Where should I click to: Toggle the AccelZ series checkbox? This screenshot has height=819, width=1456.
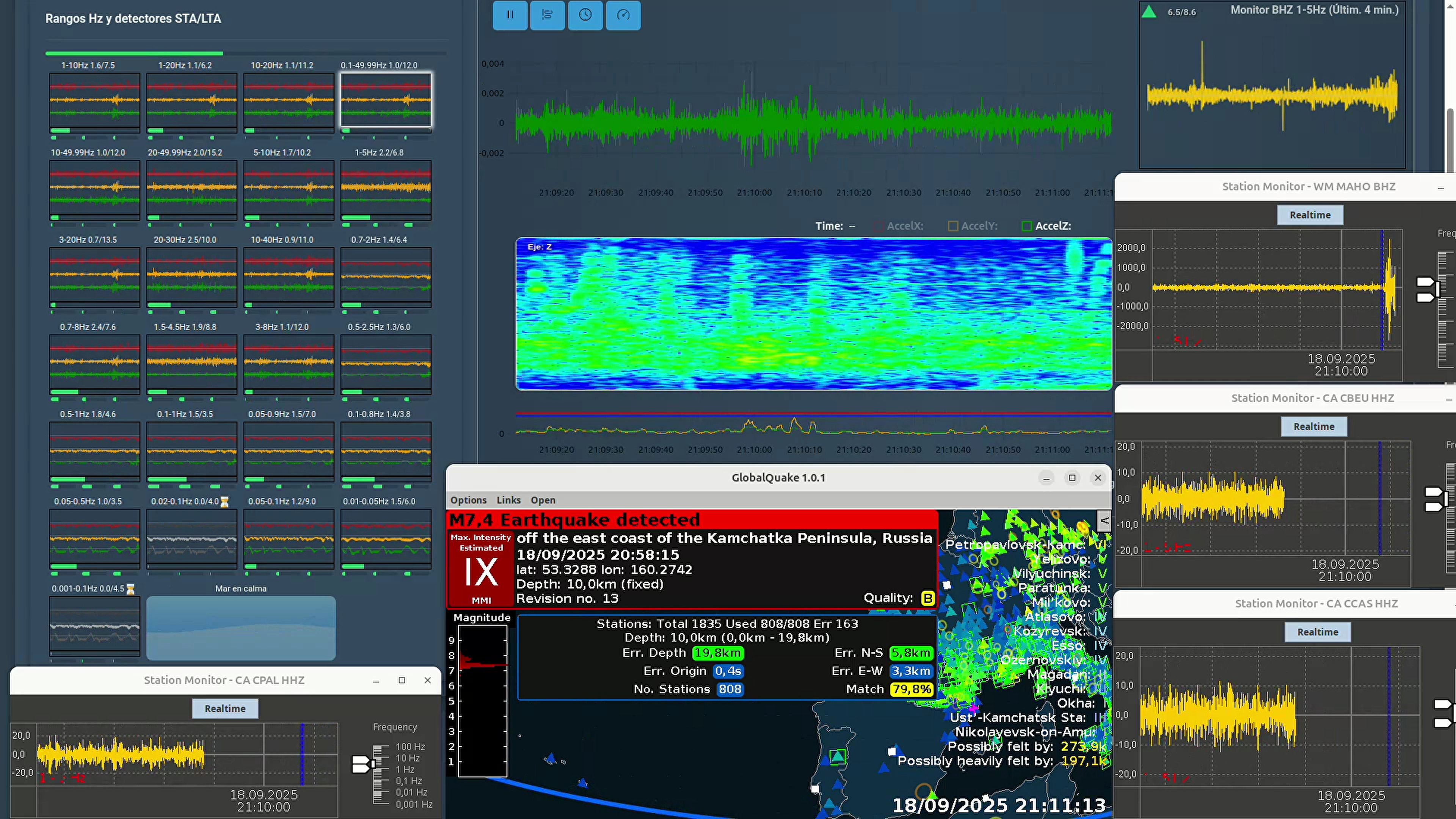[1027, 226]
